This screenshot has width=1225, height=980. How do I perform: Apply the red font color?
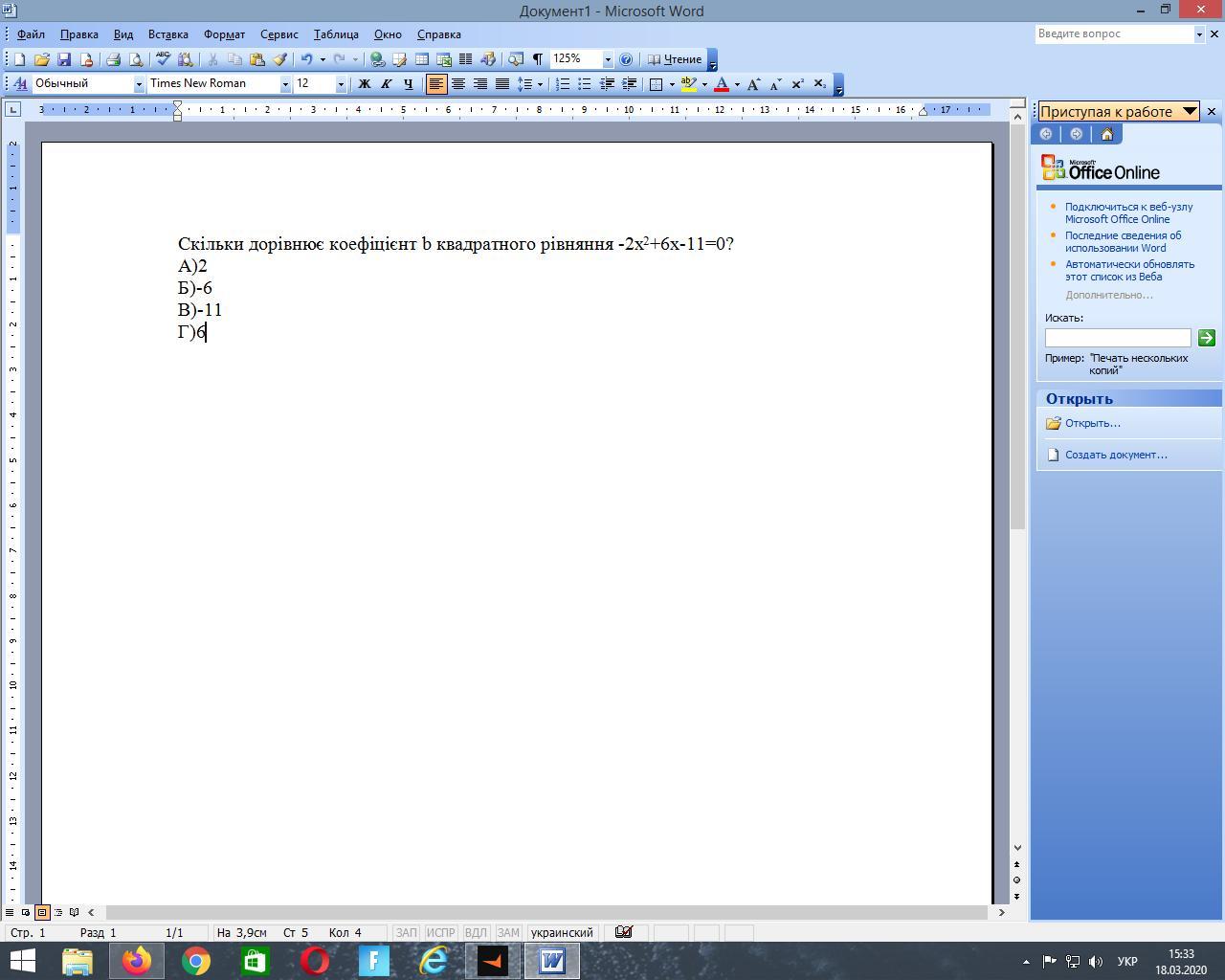point(722,84)
